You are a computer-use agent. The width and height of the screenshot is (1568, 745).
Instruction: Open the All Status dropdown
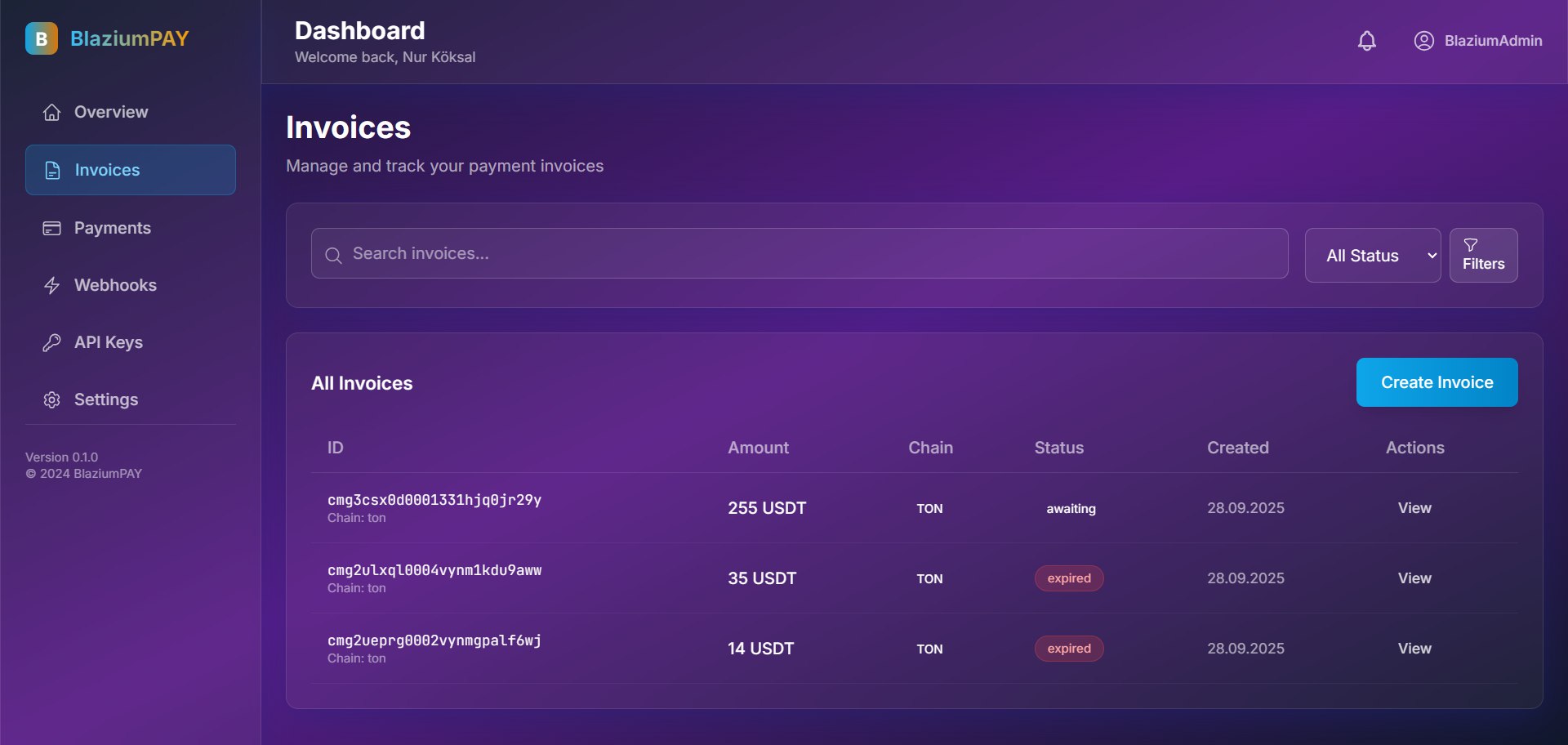(1372, 256)
